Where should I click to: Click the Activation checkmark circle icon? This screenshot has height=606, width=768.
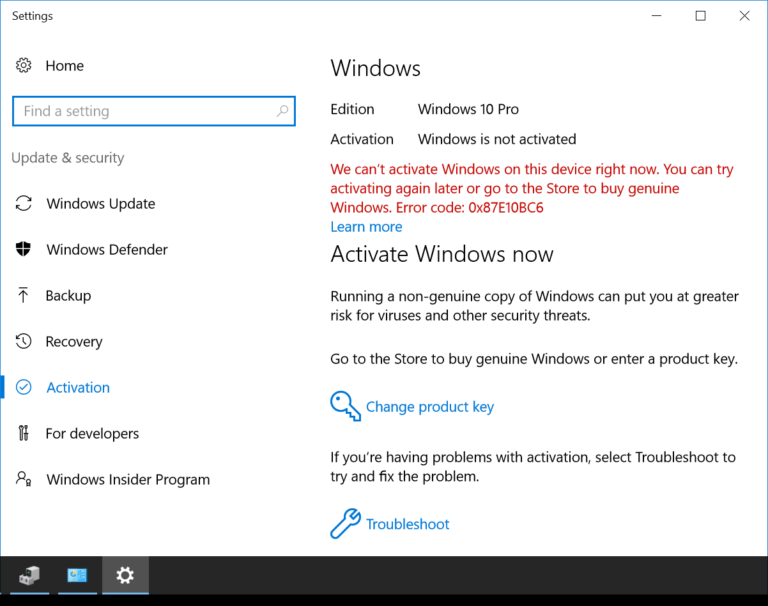coord(24,387)
